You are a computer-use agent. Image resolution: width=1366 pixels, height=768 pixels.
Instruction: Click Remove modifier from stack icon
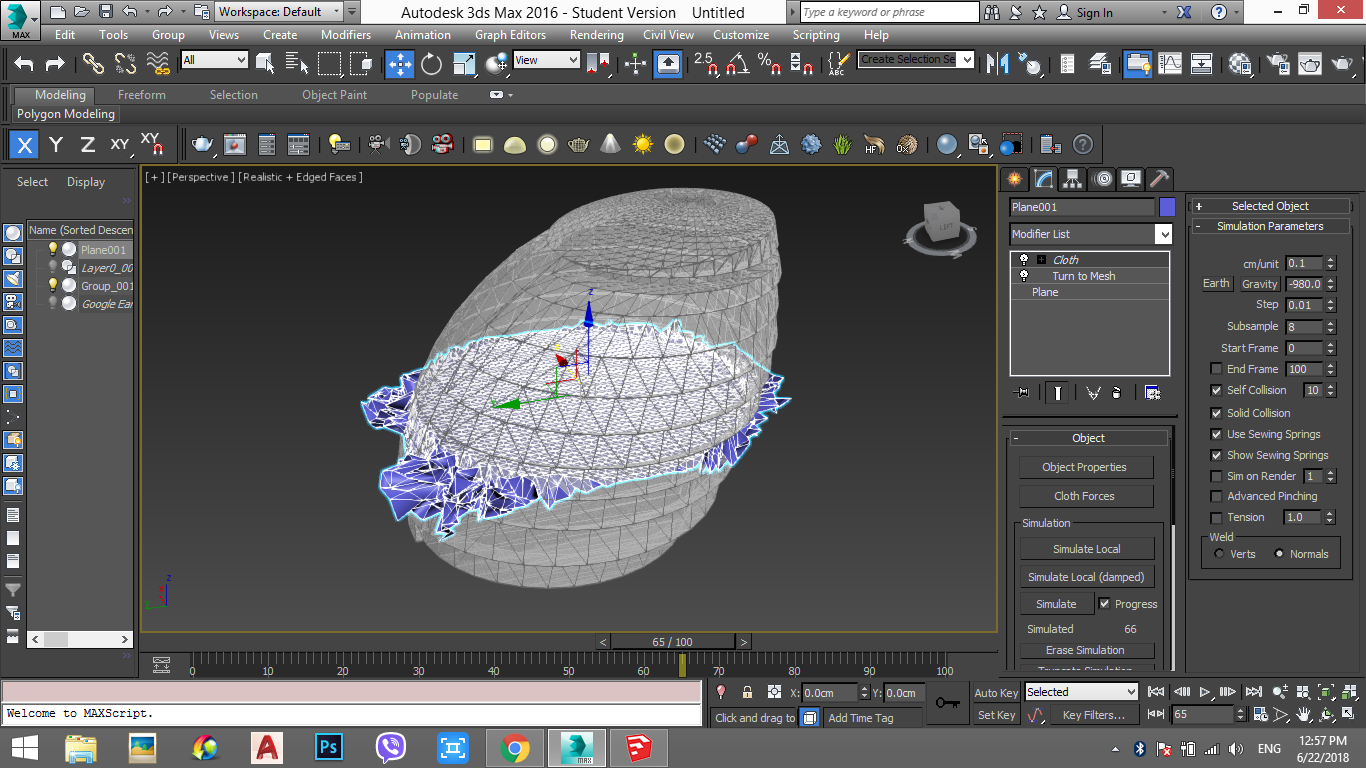pos(1117,393)
